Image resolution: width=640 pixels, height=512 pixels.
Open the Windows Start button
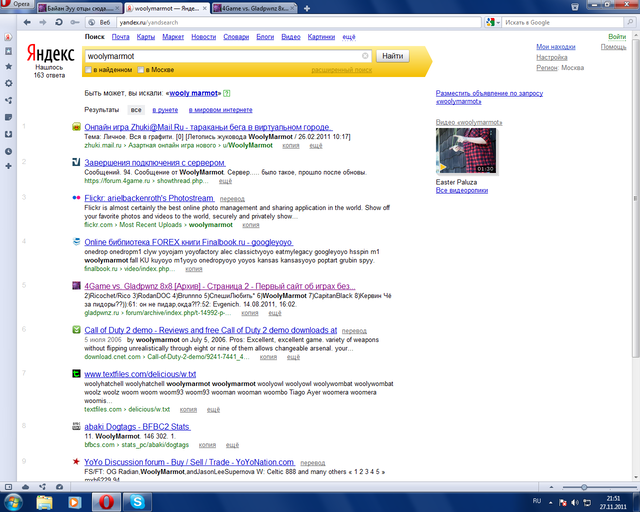tap(13, 502)
